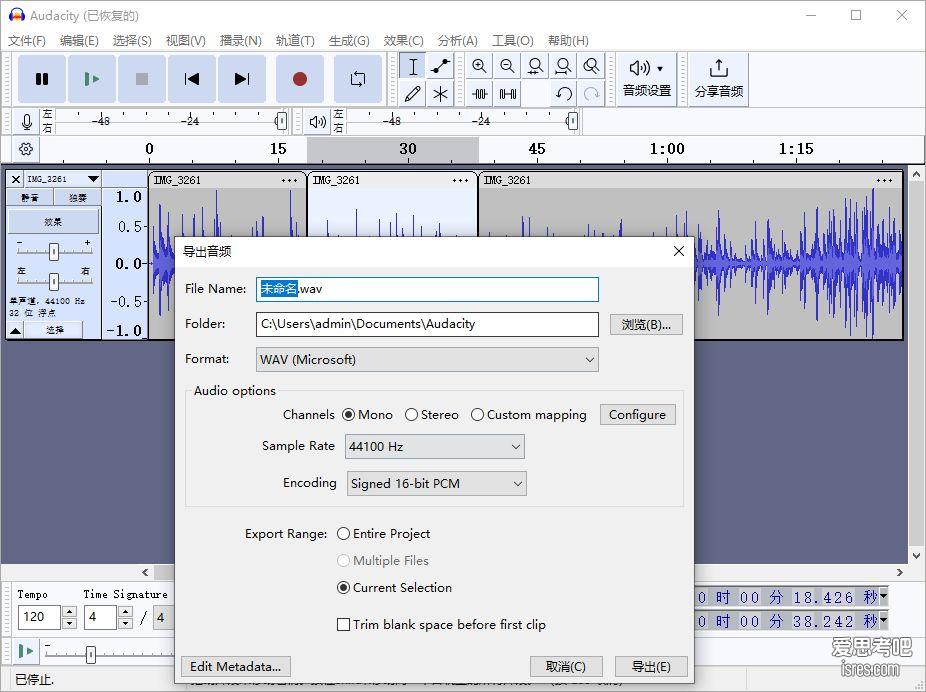Click the Configure button
Image resolution: width=926 pixels, height=692 pixels.
(x=637, y=414)
